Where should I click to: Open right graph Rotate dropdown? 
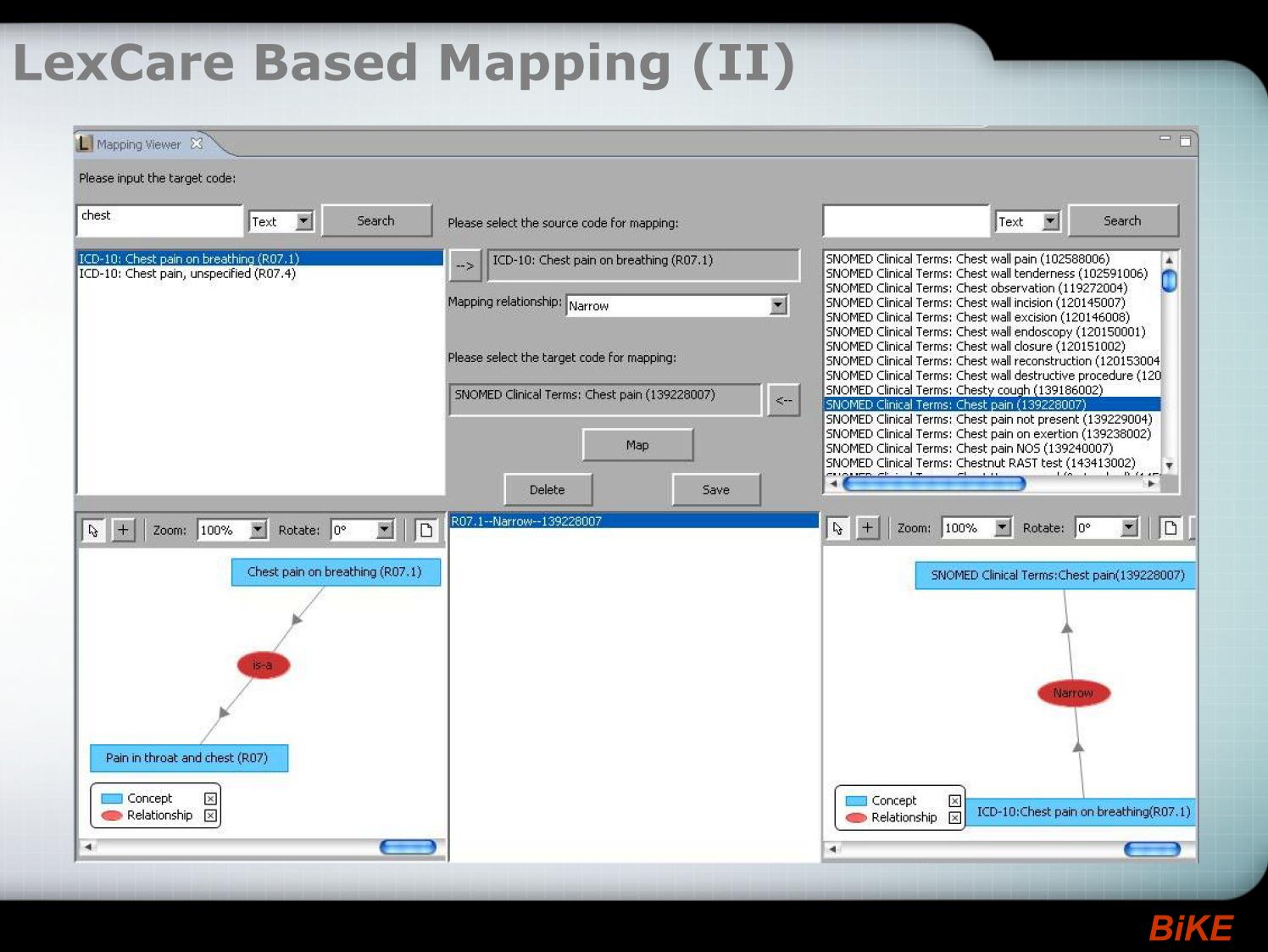point(1129,527)
